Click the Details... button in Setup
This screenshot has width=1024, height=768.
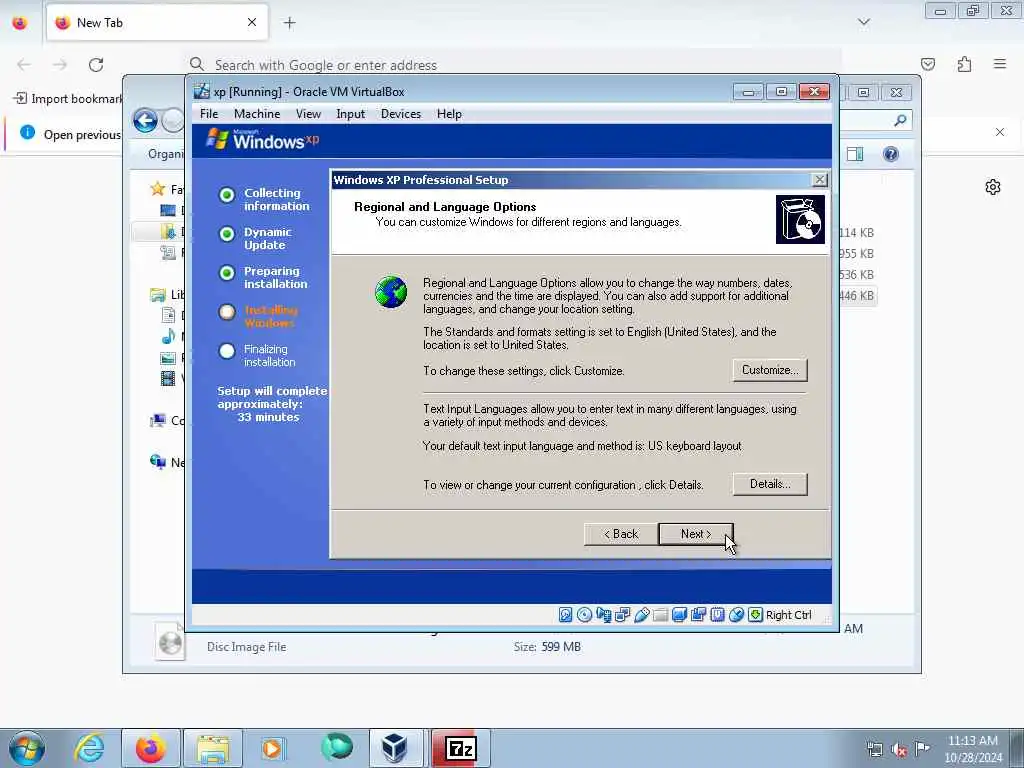pyautogui.click(x=770, y=484)
